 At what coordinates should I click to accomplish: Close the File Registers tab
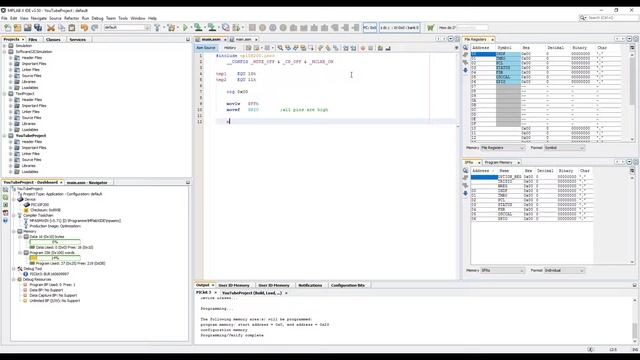tap(492, 40)
